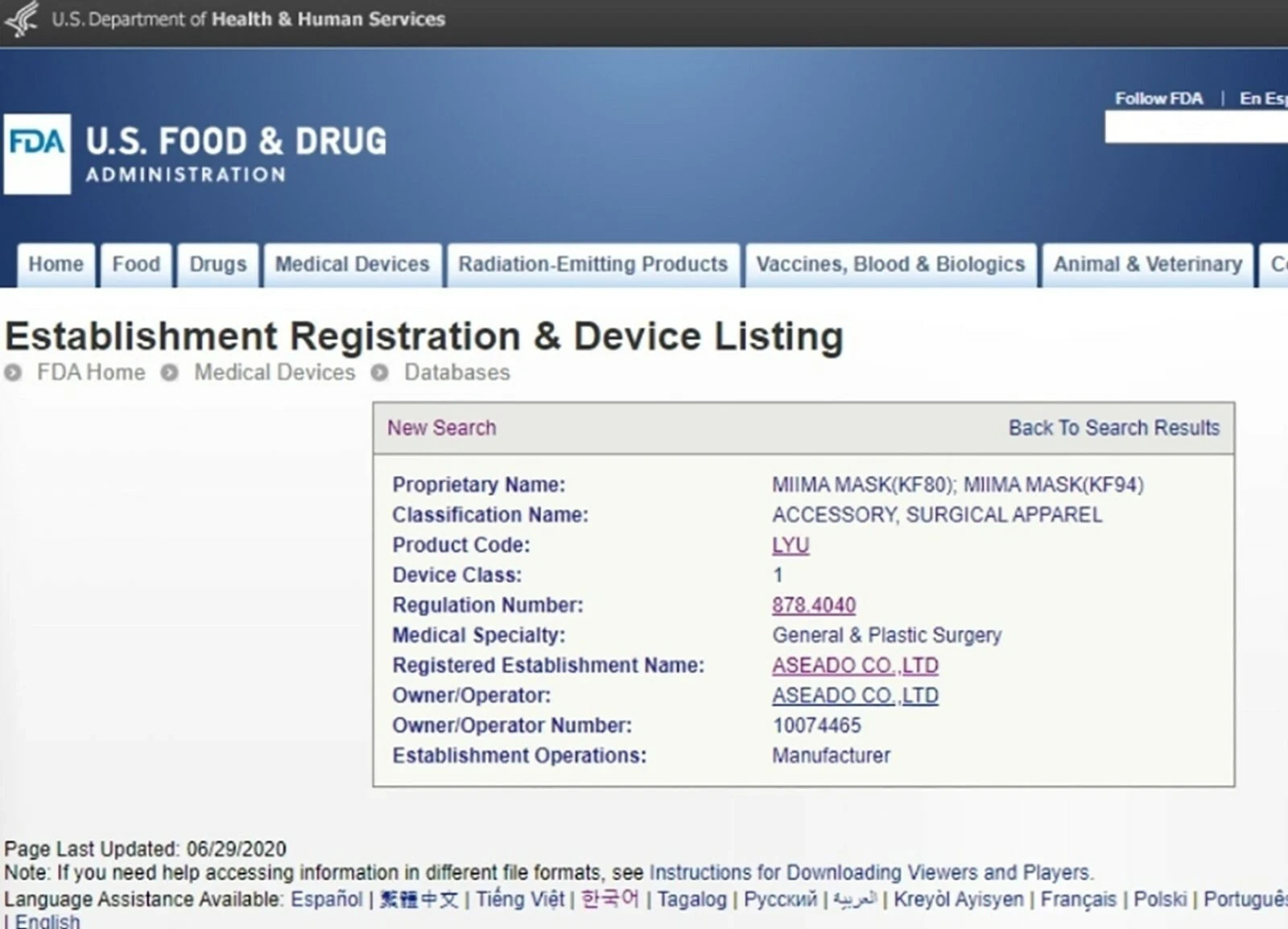Click the arrow bullet before FDA Home
The width and height of the screenshot is (1288, 929).
coord(13,373)
